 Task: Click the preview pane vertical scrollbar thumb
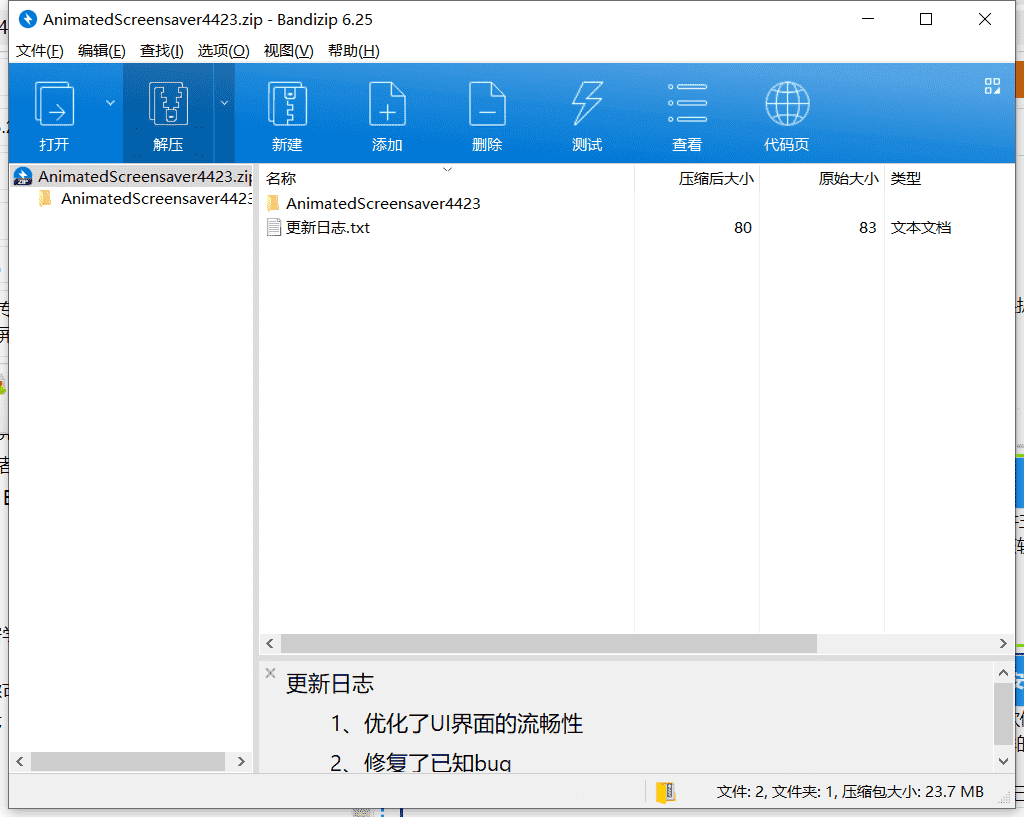pos(1003,713)
